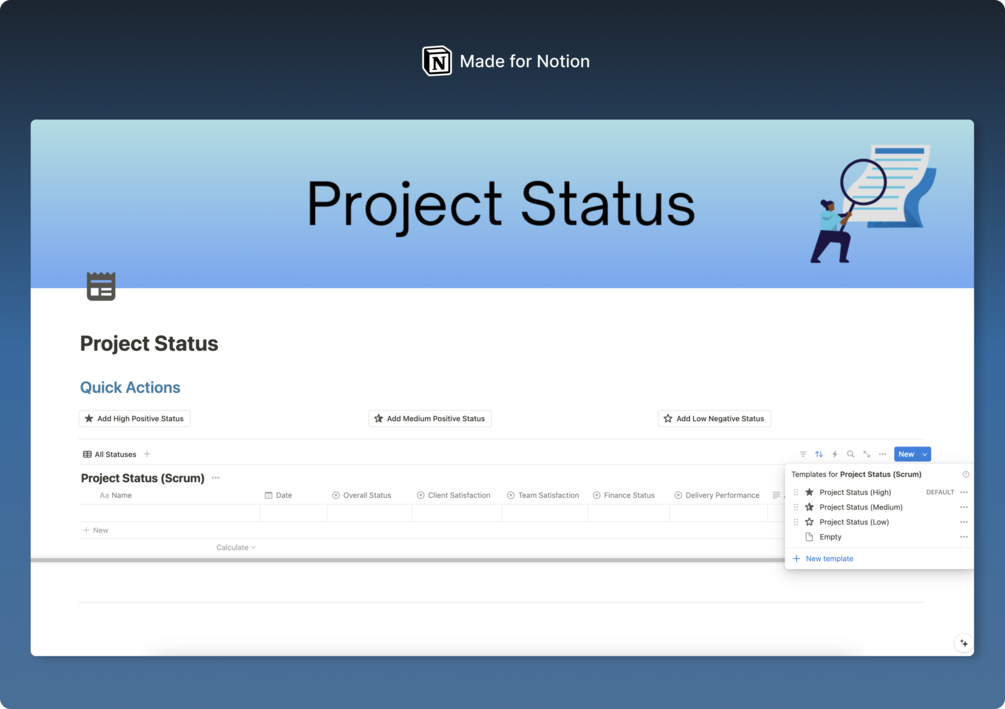Image resolution: width=1005 pixels, height=709 pixels.
Task: Select the Project Status (High) template
Action: (855, 492)
